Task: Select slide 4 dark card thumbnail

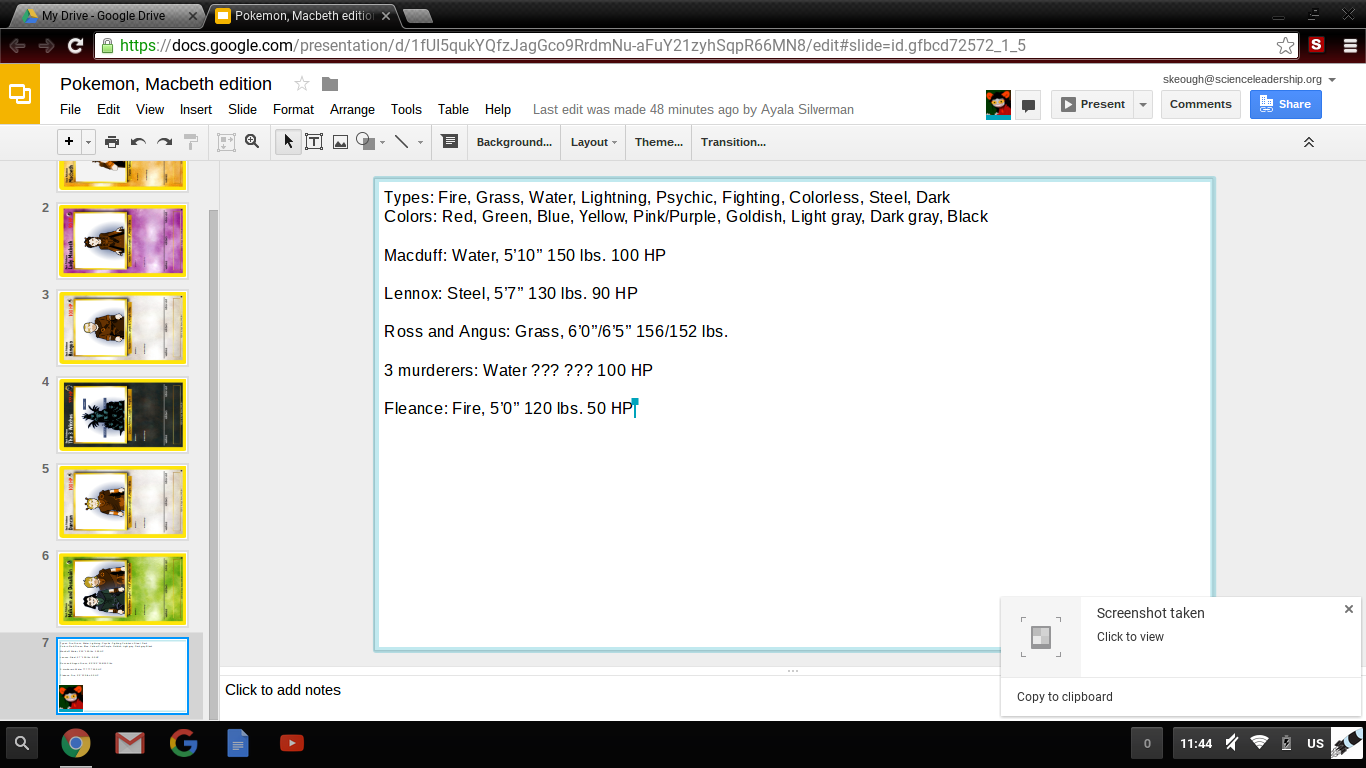Action: click(x=123, y=415)
